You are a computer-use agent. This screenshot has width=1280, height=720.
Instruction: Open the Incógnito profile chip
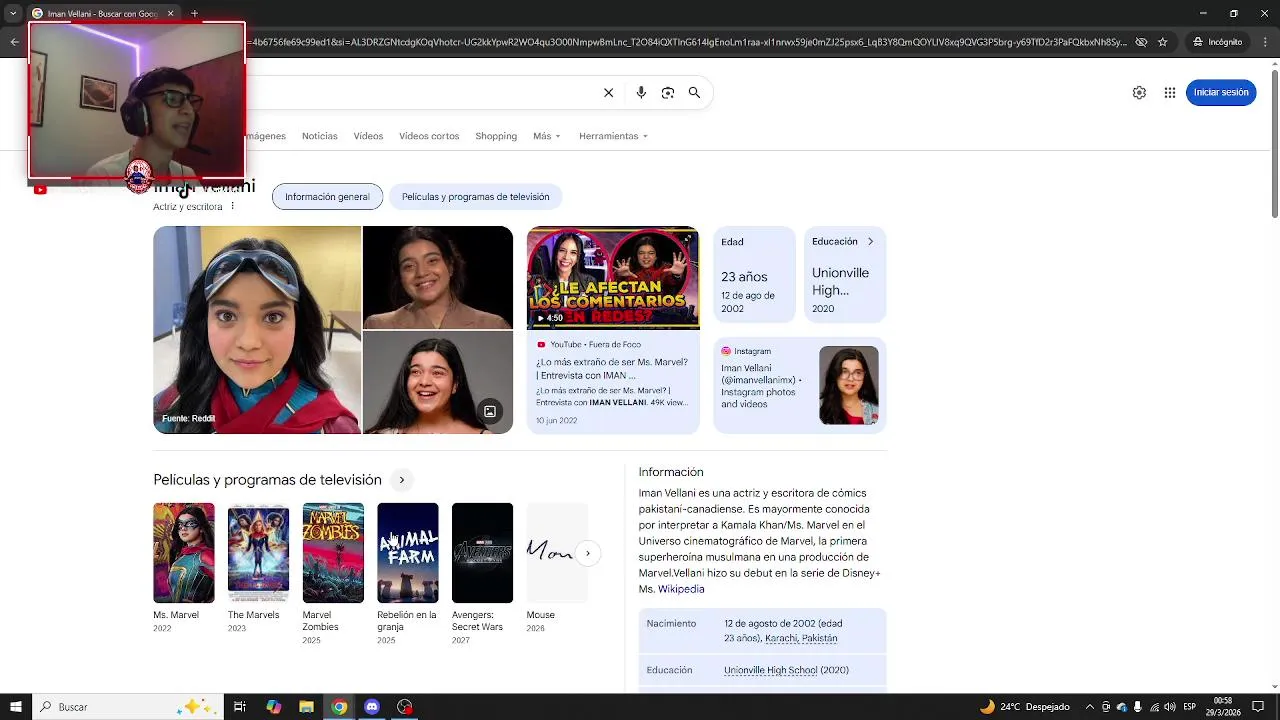[1217, 42]
